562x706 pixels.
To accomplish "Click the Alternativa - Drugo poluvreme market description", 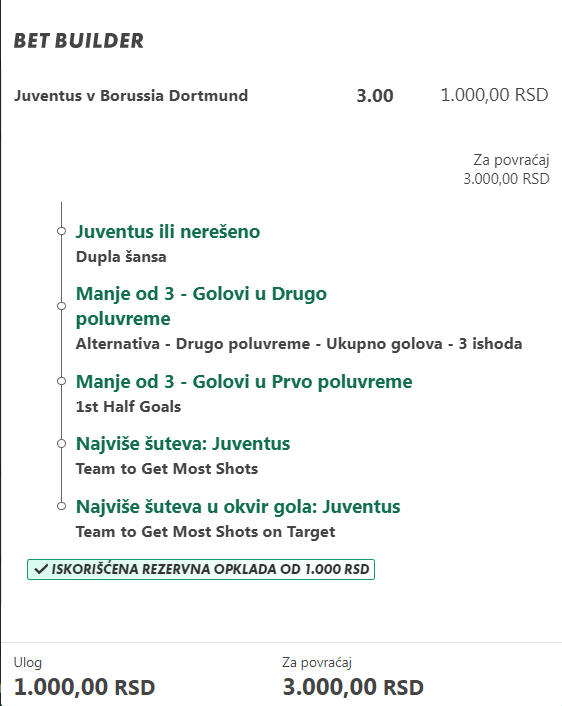I will click(299, 344).
